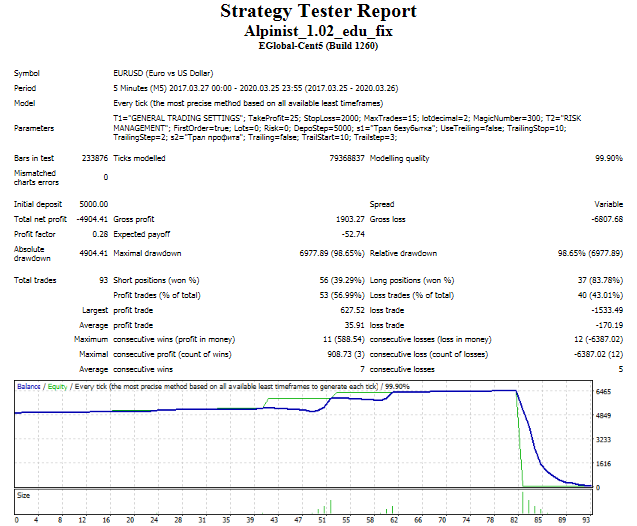Click consecutive losses value 12 (-6387.02)
The image size is (637, 526).
(598, 339)
